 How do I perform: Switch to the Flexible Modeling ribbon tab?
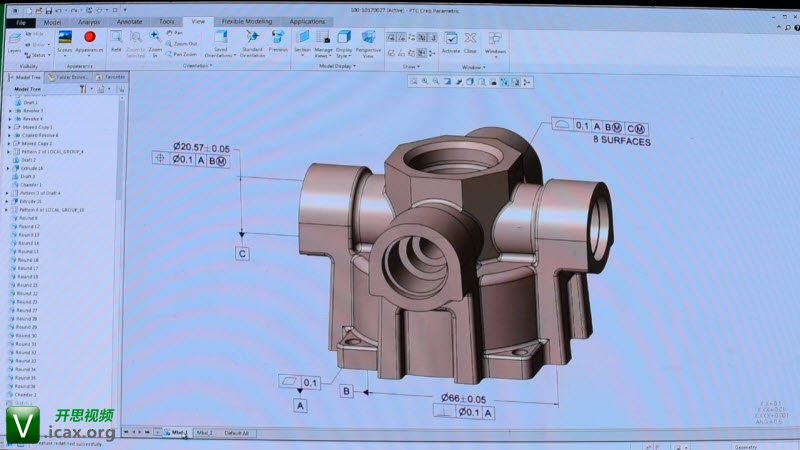point(245,20)
